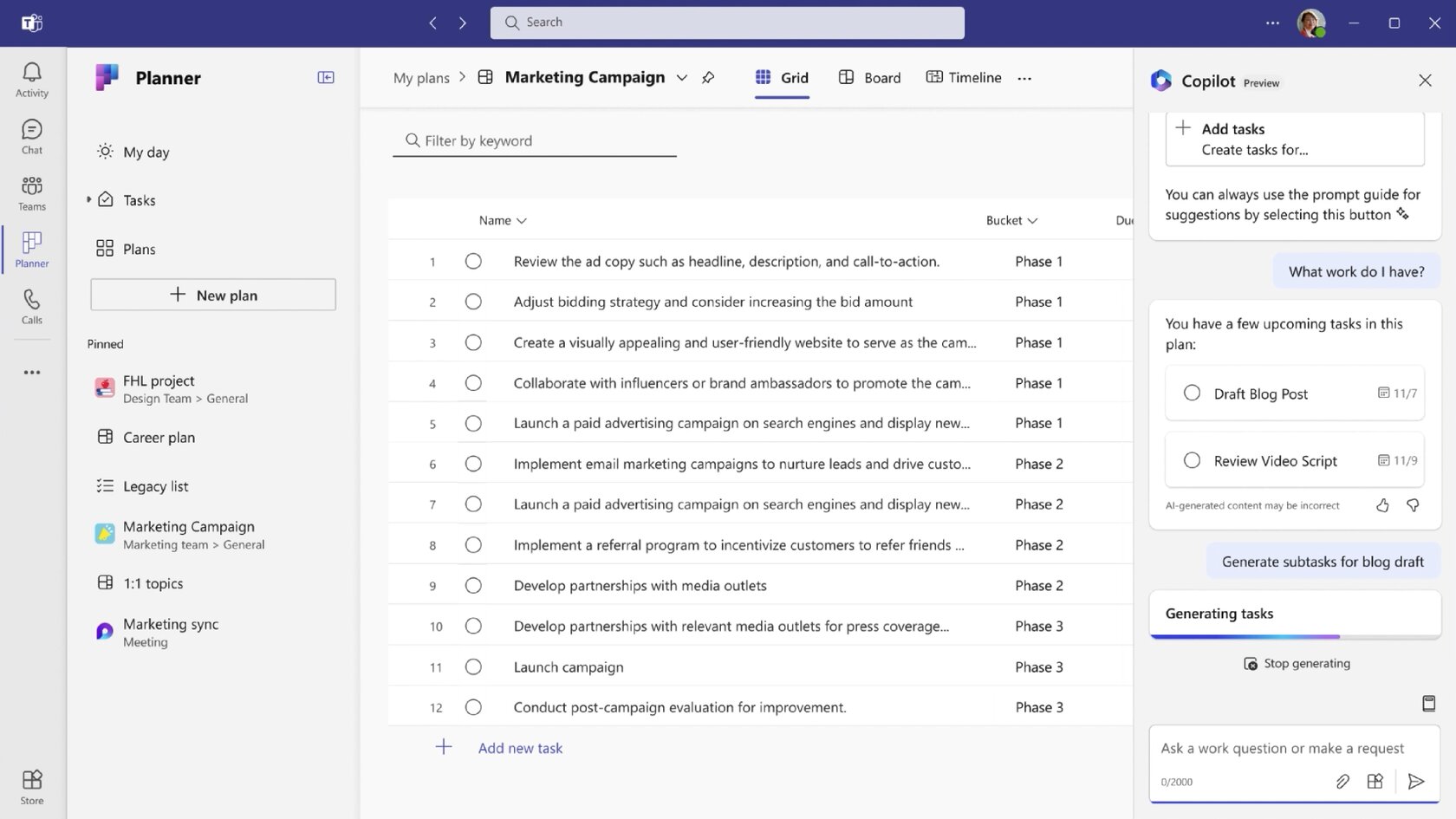Viewport: 1456px width, 819px height.
Task: Thumbs up the Copilot response
Action: (x=1382, y=505)
